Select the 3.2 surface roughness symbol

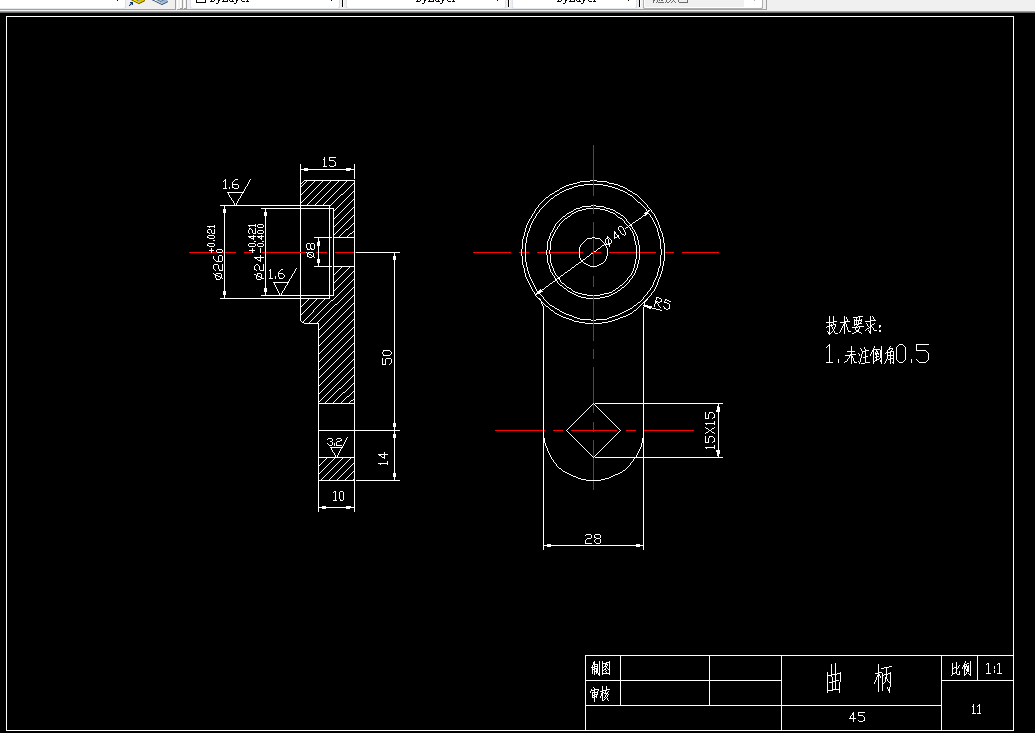coord(337,446)
